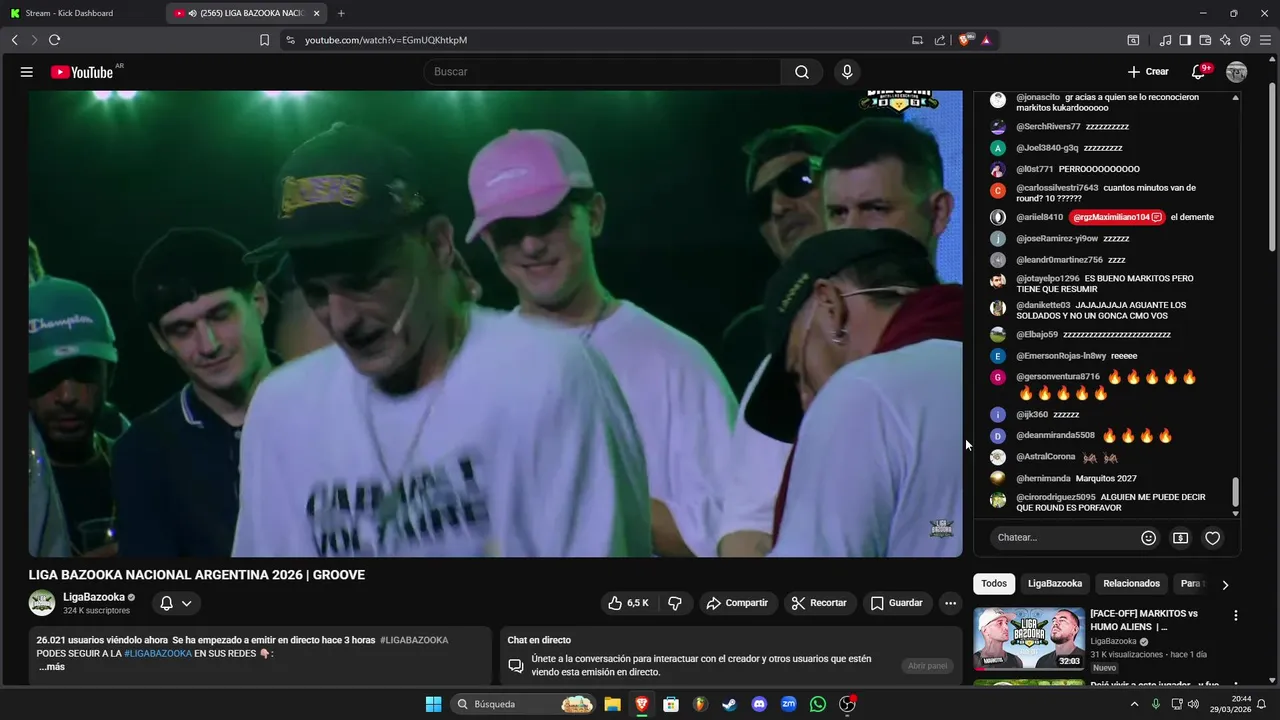Open Discord from the taskbar
The width and height of the screenshot is (1280, 720).
click(759, 704)
